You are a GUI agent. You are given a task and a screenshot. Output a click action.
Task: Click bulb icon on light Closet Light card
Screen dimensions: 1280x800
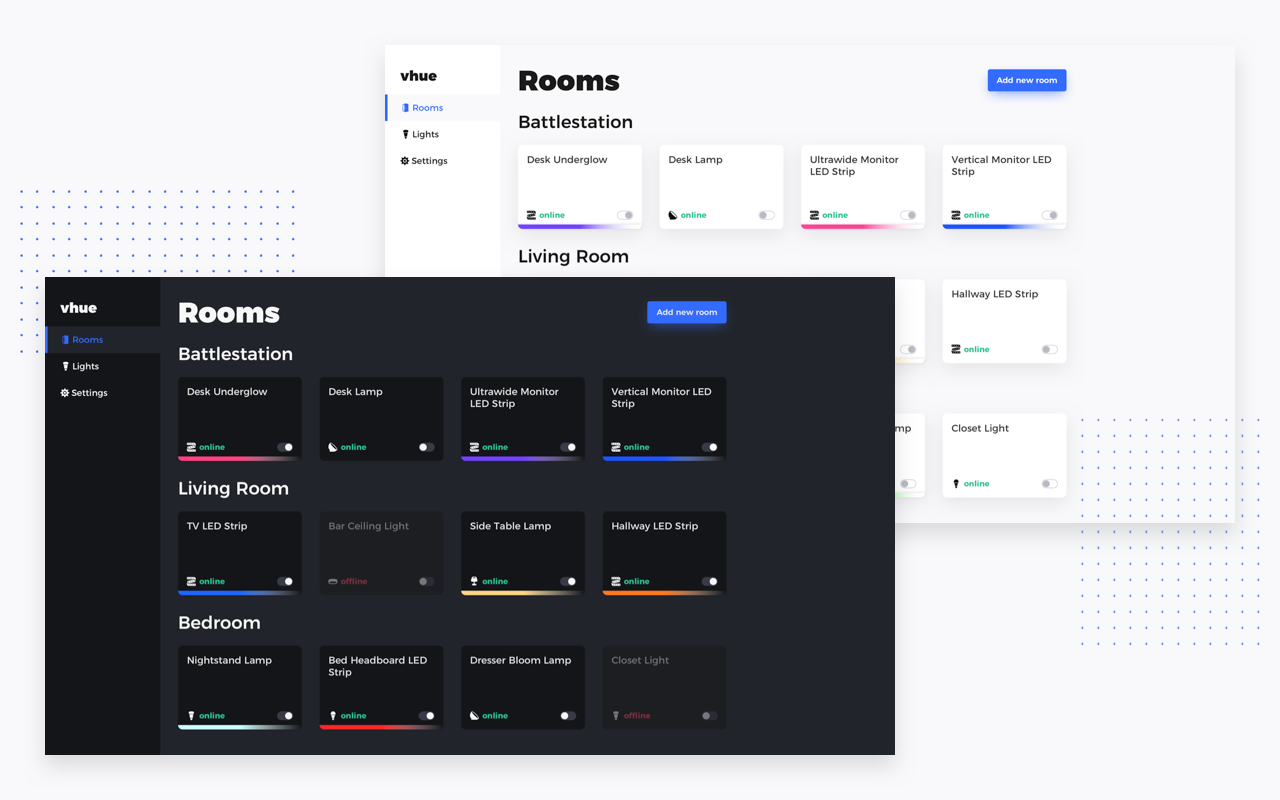(956, 484)
